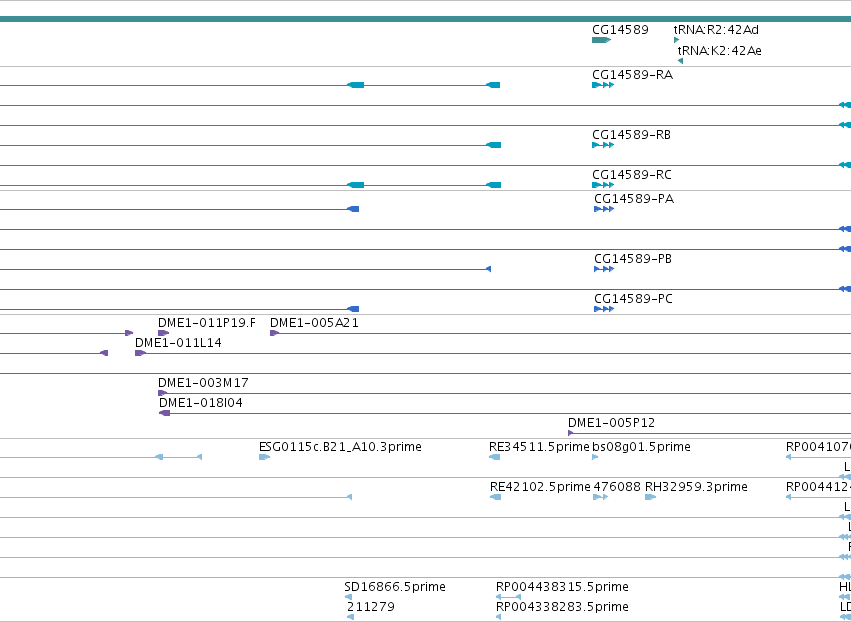Open the CG14589-PC protein label
Viewport: 851px width, 622px height.
coord(633,299)
